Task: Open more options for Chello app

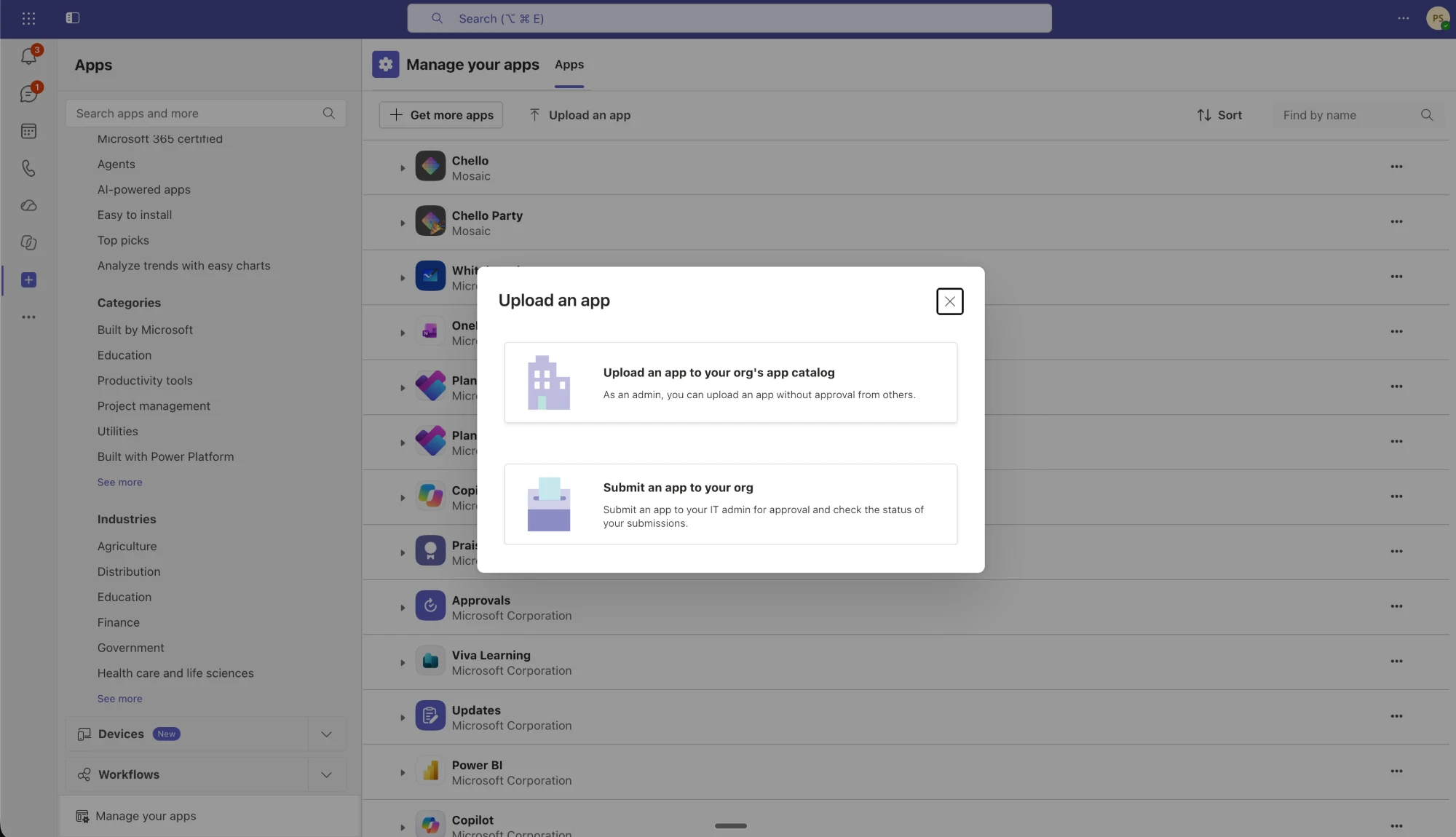Action: point(1396,167)
